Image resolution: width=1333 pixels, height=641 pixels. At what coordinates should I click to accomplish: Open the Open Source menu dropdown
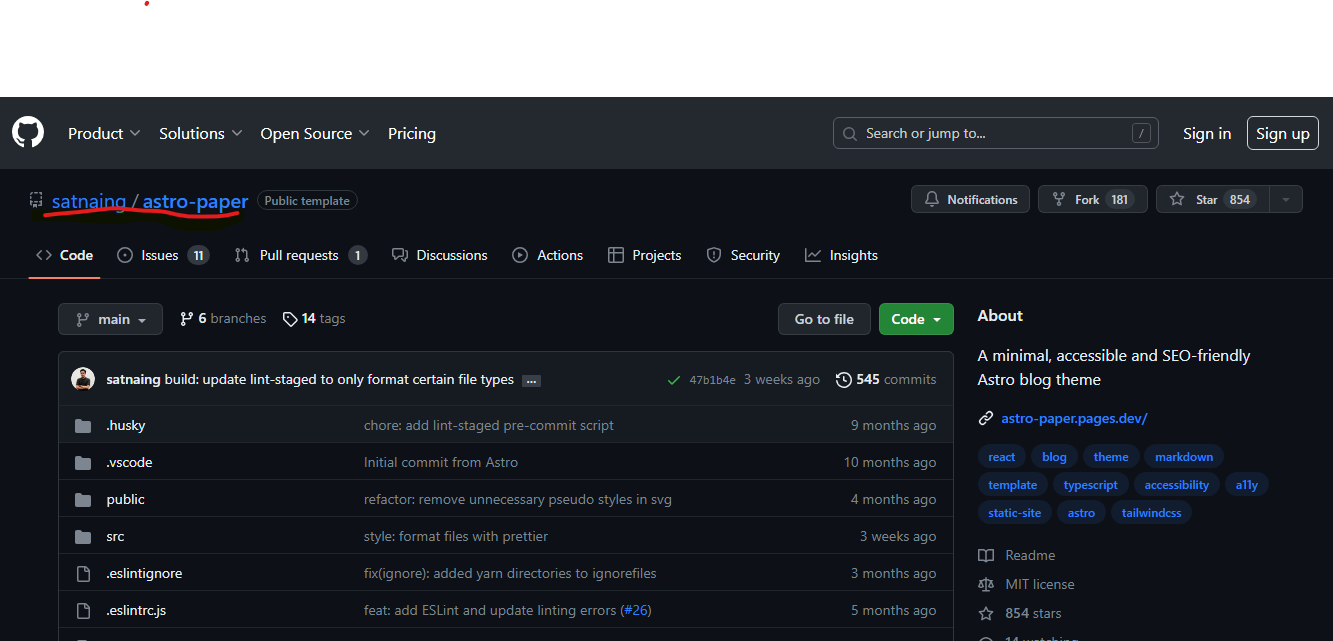pyautogui.click(x=315, y=133)
